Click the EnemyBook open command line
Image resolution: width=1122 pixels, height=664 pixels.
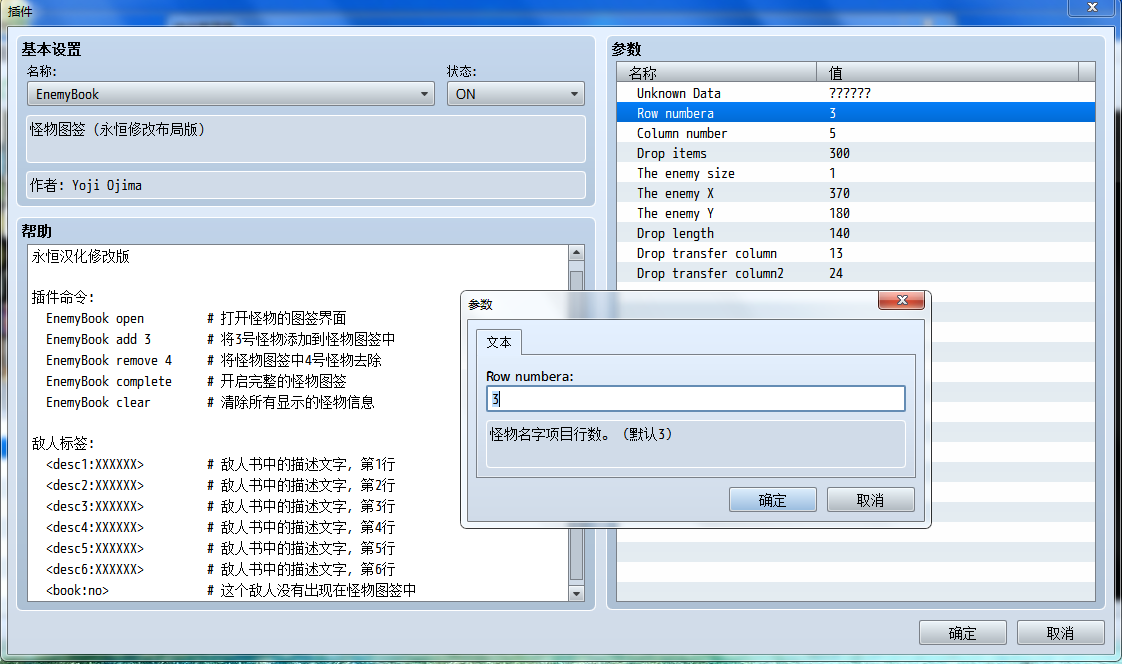(195, 318)
